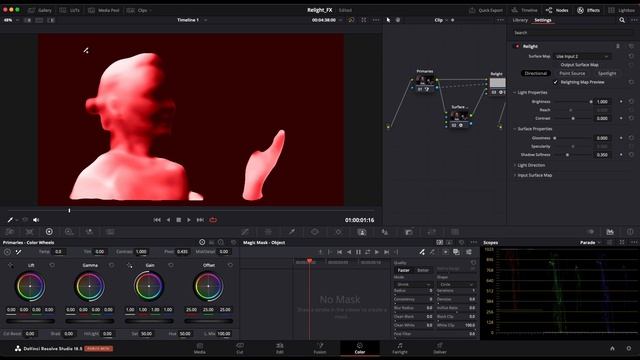640x360 pixels.
Task: Select Faster quality for Magic Mask
Action: point(403,270)
